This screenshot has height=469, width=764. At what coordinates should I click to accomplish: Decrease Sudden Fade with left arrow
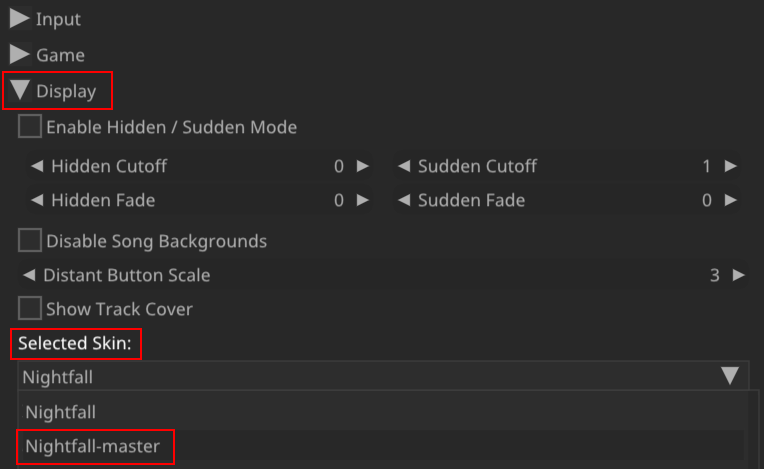(x=404, y=201)
